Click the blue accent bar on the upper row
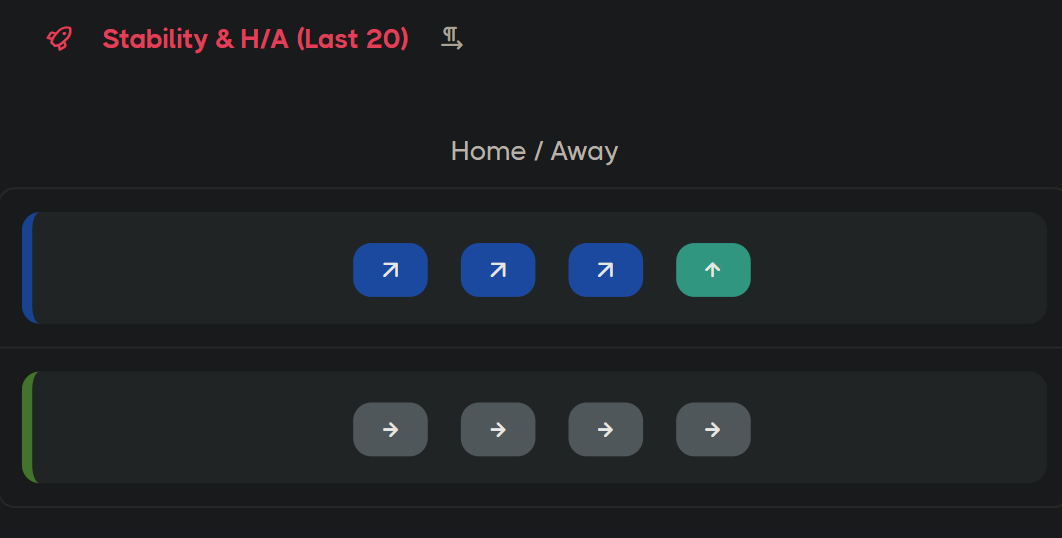 pos(29,268)
